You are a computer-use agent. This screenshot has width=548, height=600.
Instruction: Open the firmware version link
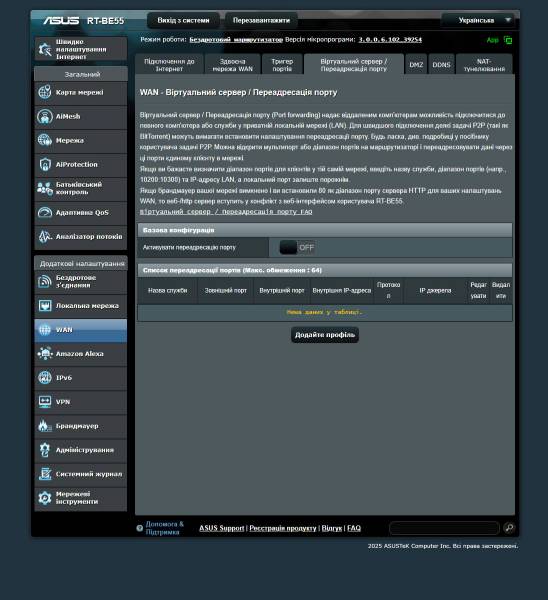click(x=390, y=39)
